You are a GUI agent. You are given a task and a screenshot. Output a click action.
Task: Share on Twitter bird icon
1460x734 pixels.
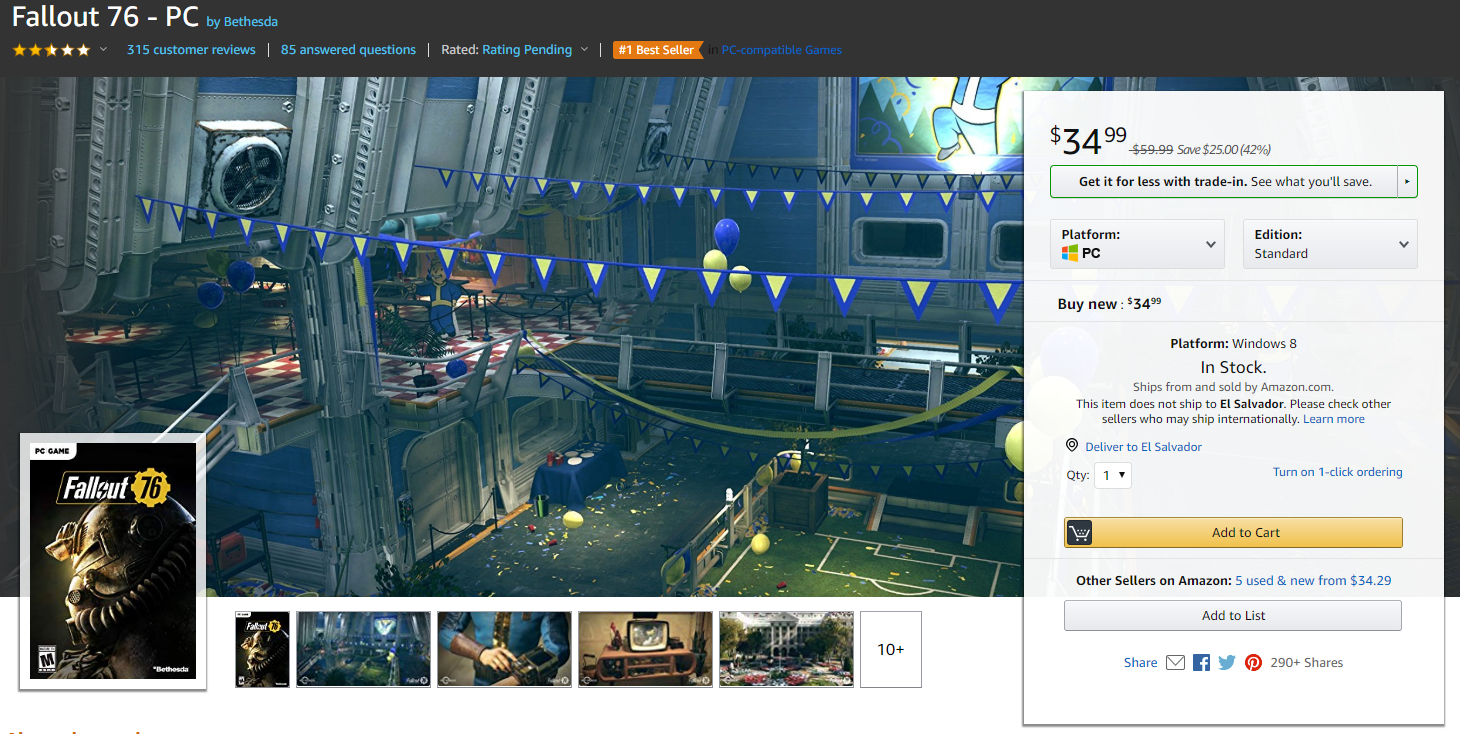pos(1227,663)
